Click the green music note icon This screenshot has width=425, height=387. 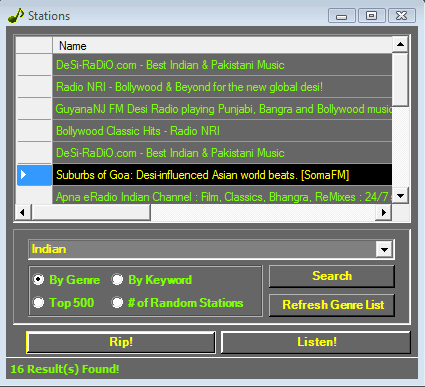coord(16,15)
